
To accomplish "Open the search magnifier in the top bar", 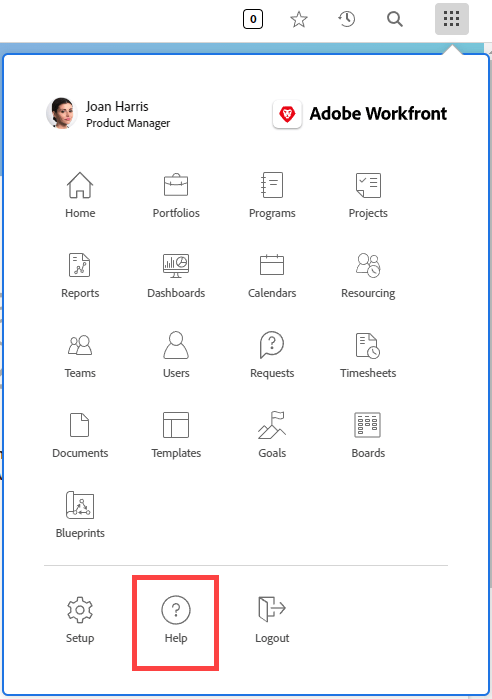I will point(394,19).
